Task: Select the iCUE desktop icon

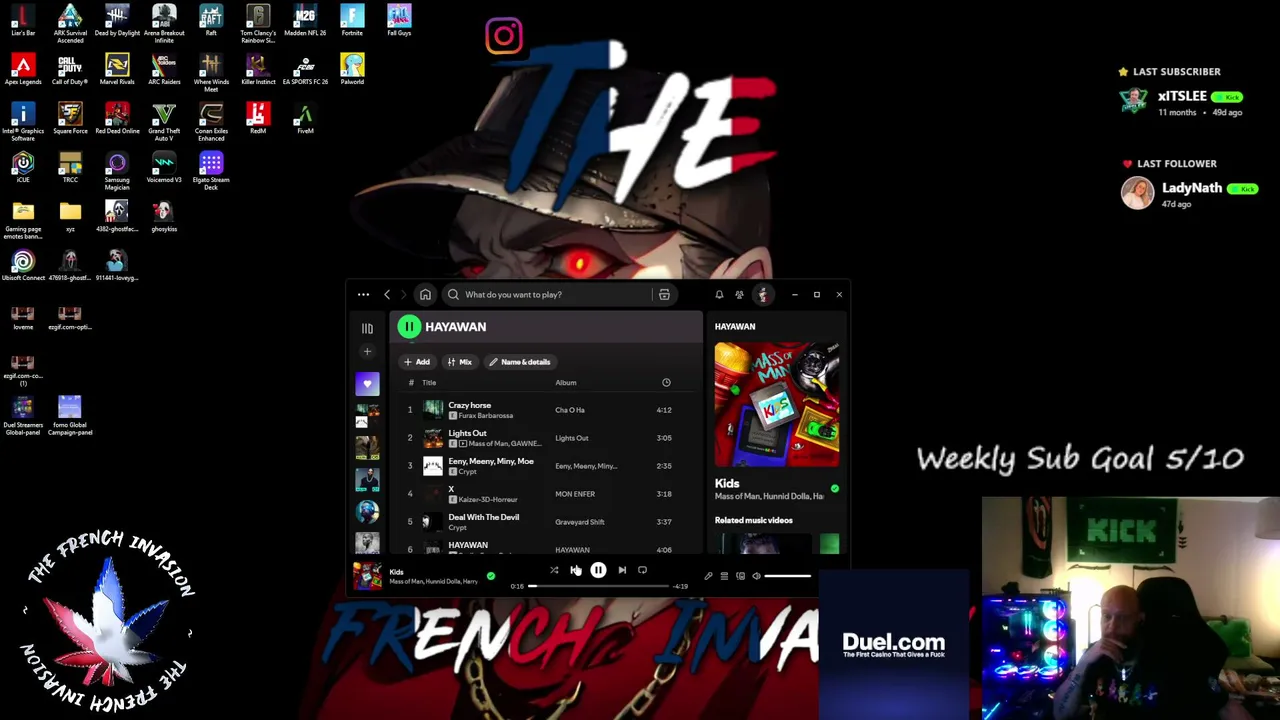Action: [23, 167]
